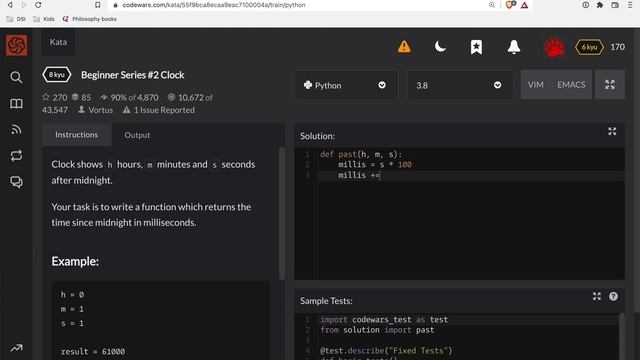Click the 8 kyu badge next to title
Screen dimensions: 640x360
pos(57,75)
